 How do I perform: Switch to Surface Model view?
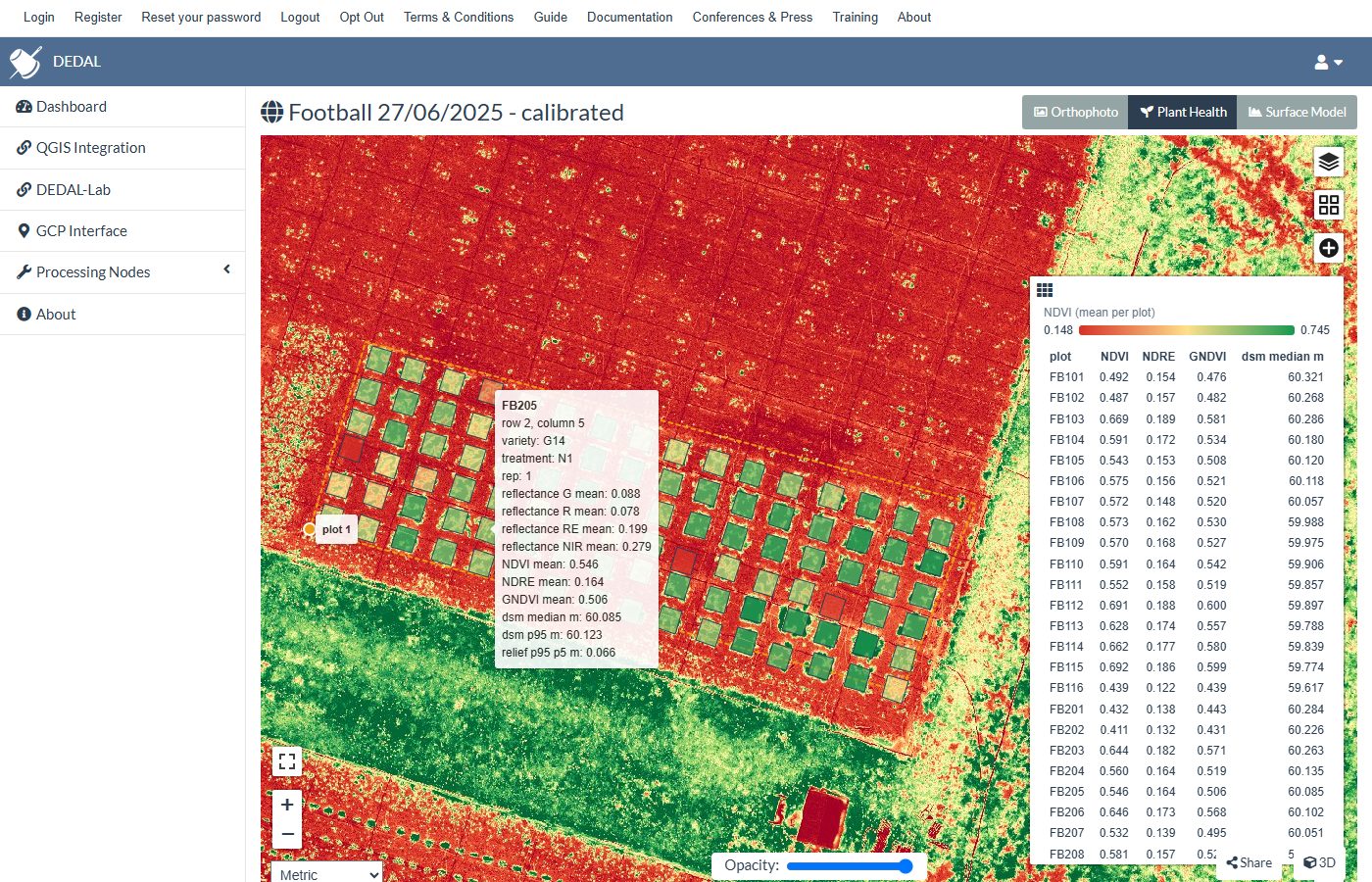pos(1297,112)
